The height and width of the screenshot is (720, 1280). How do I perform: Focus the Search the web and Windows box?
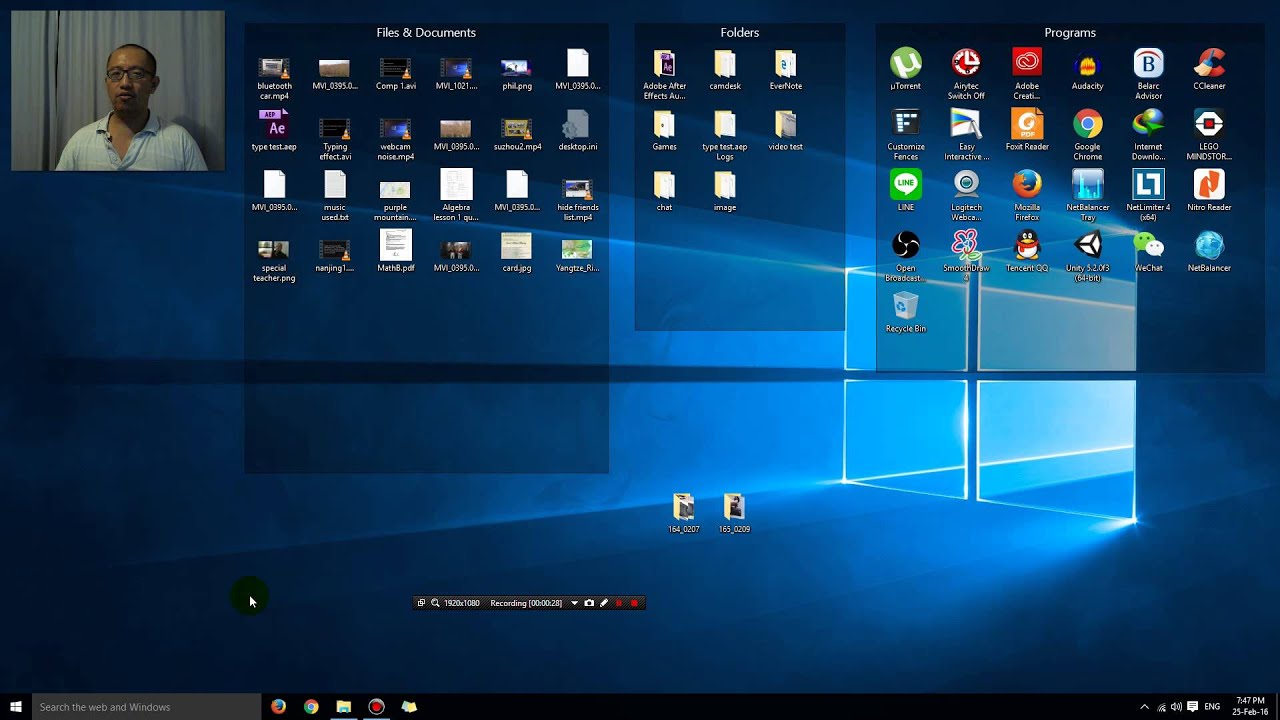tap(146, 707)
